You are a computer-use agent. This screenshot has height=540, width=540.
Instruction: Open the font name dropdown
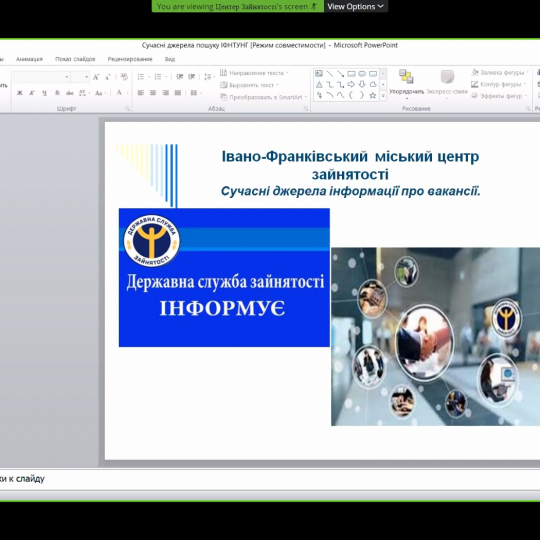tap(67, 77)
